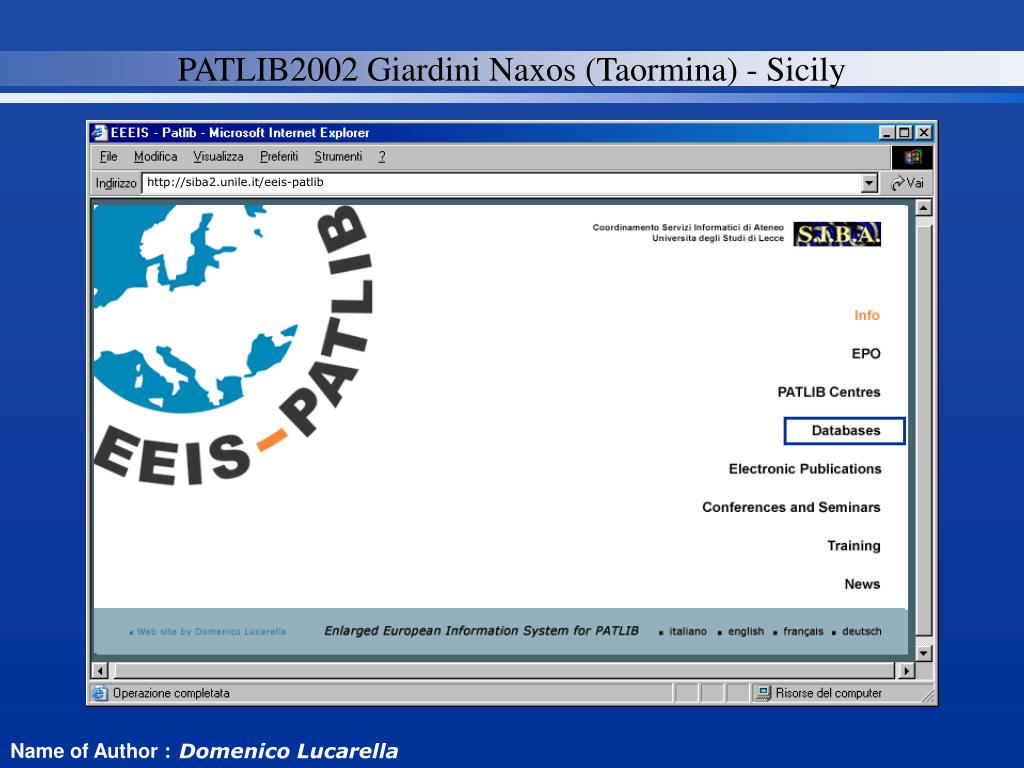1024x768 pixels.
Task: Click the Risorse del computer zone icon
Action: click(x=763, y=693)
